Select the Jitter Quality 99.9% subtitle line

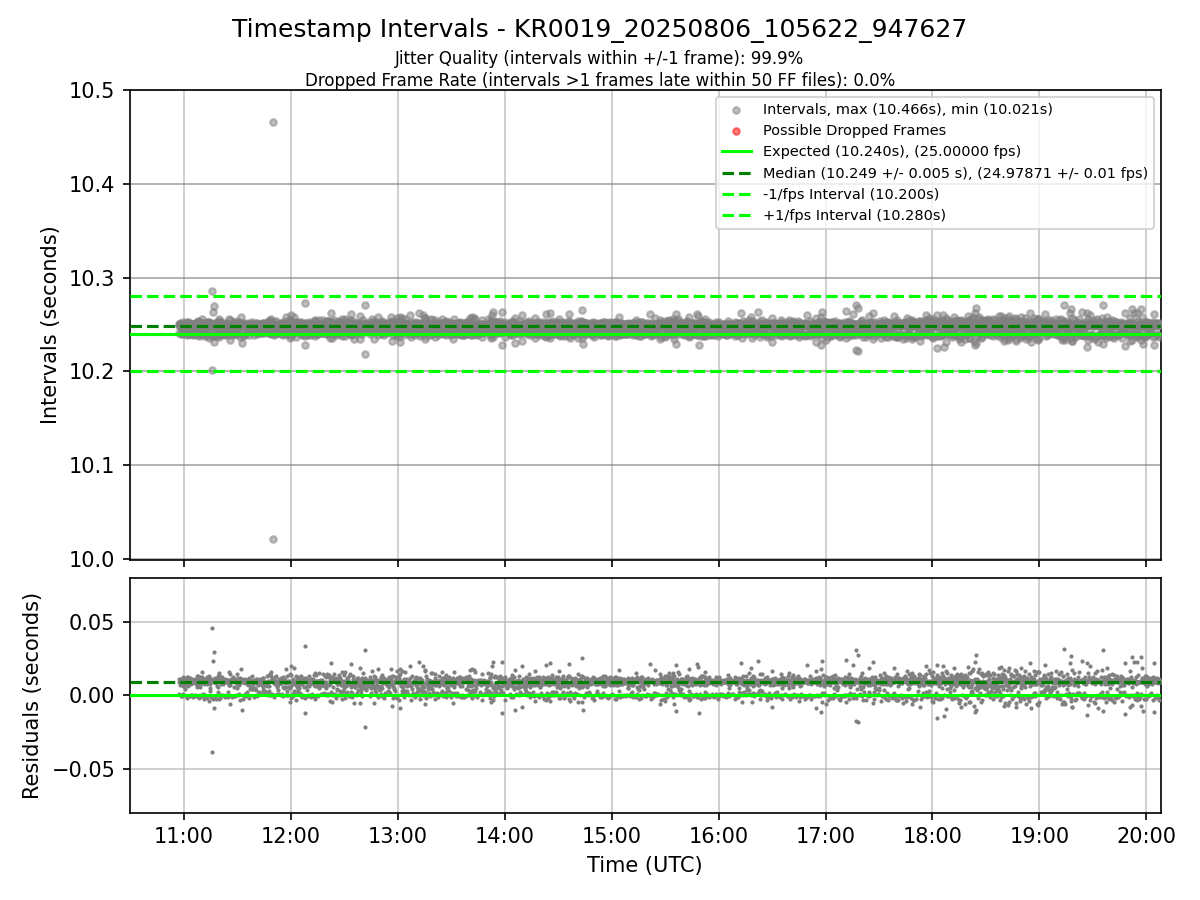point(599,58)
